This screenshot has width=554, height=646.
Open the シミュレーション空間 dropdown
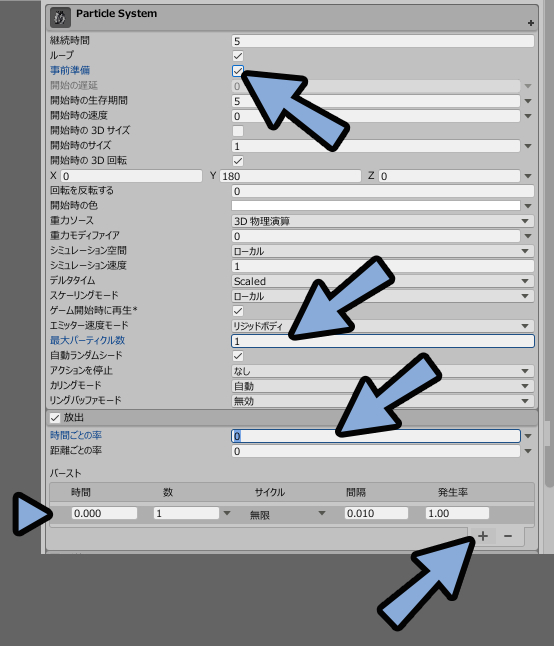click(x=383, y=251)
